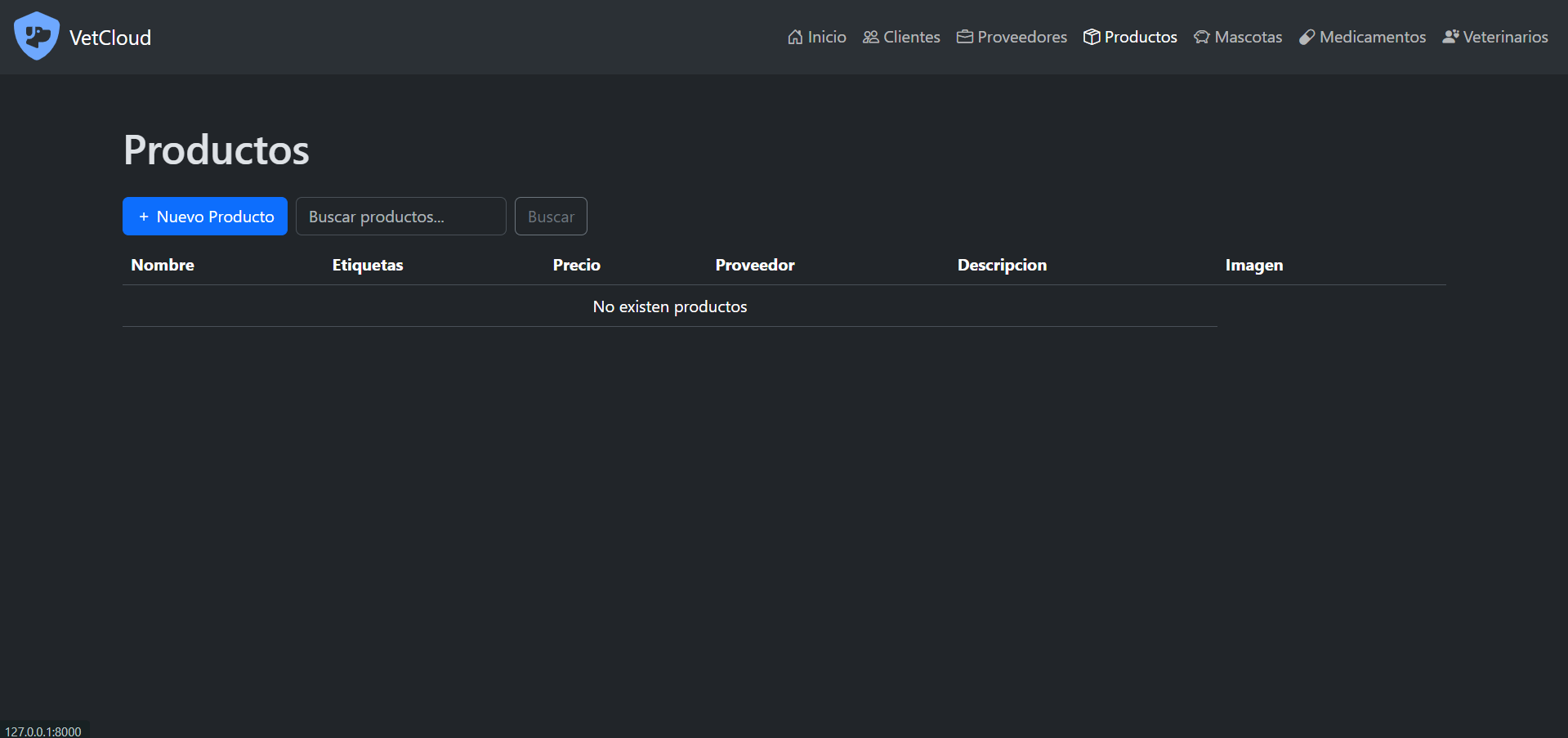Click the box icon beside Productos
1568x738 pixels.
[1091, 37]
